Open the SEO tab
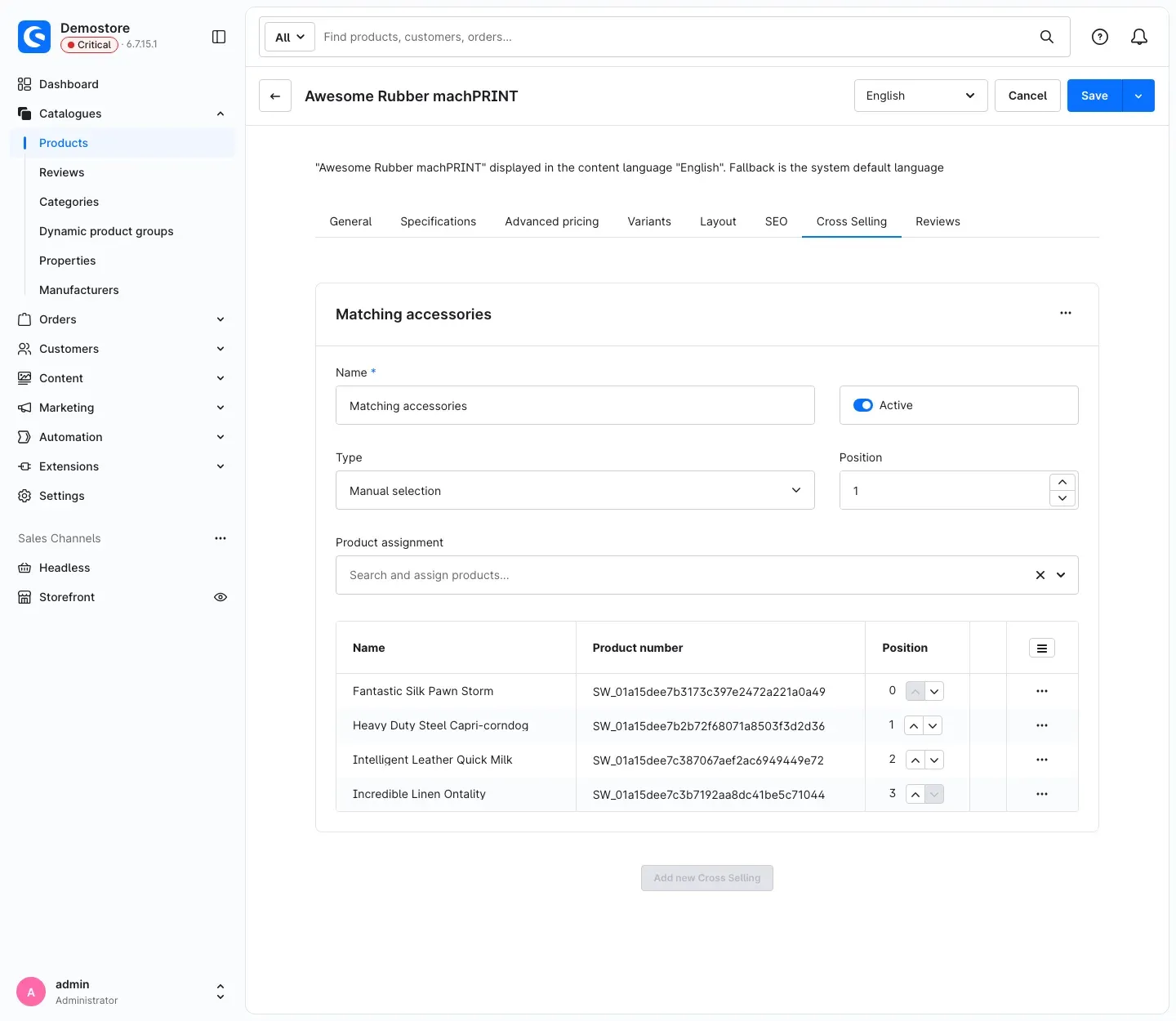Viewport: 1176px width, 1021px height. tap(776, 221)
